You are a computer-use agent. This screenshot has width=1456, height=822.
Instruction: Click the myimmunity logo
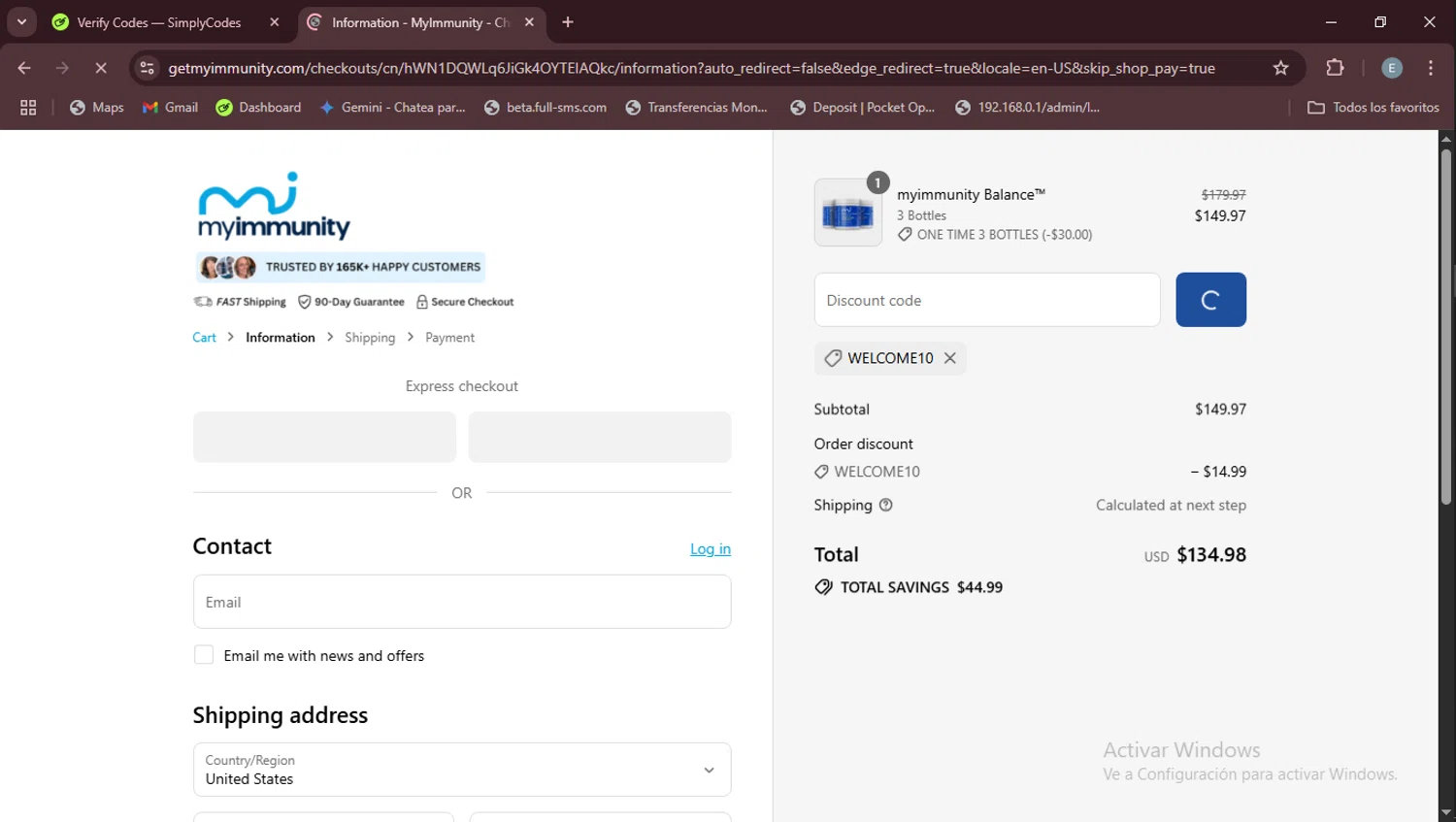point(274,206)
